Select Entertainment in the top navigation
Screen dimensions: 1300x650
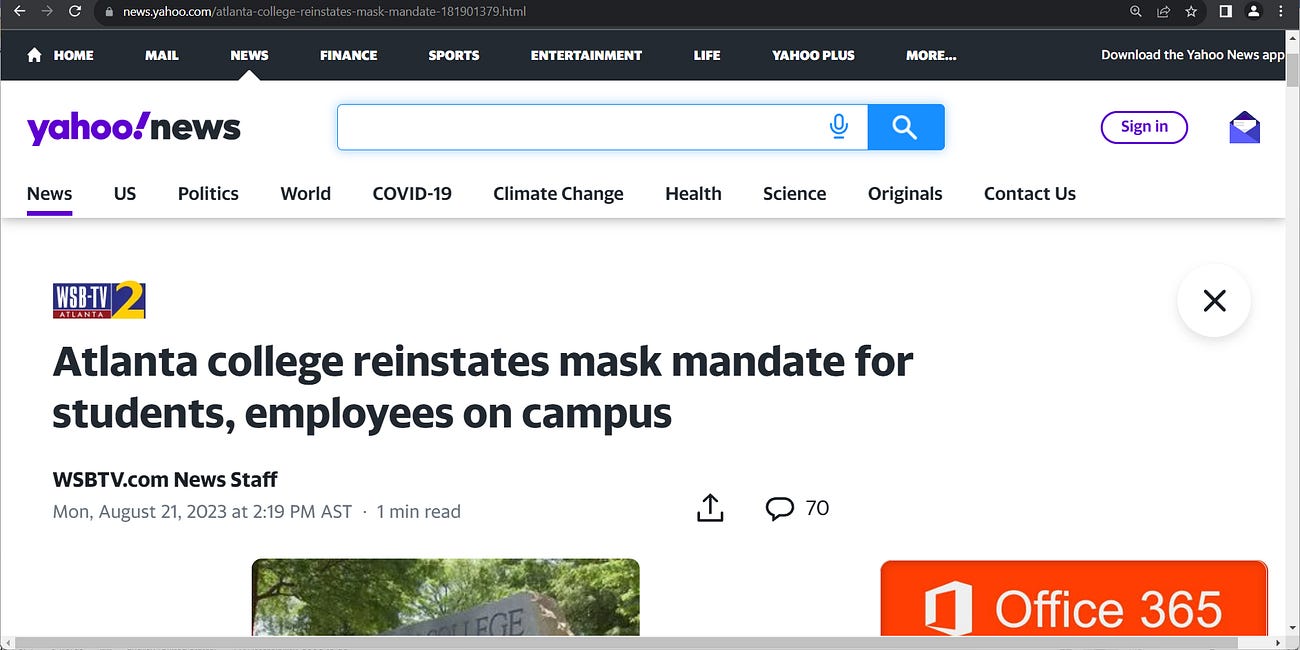coord(586,55)
